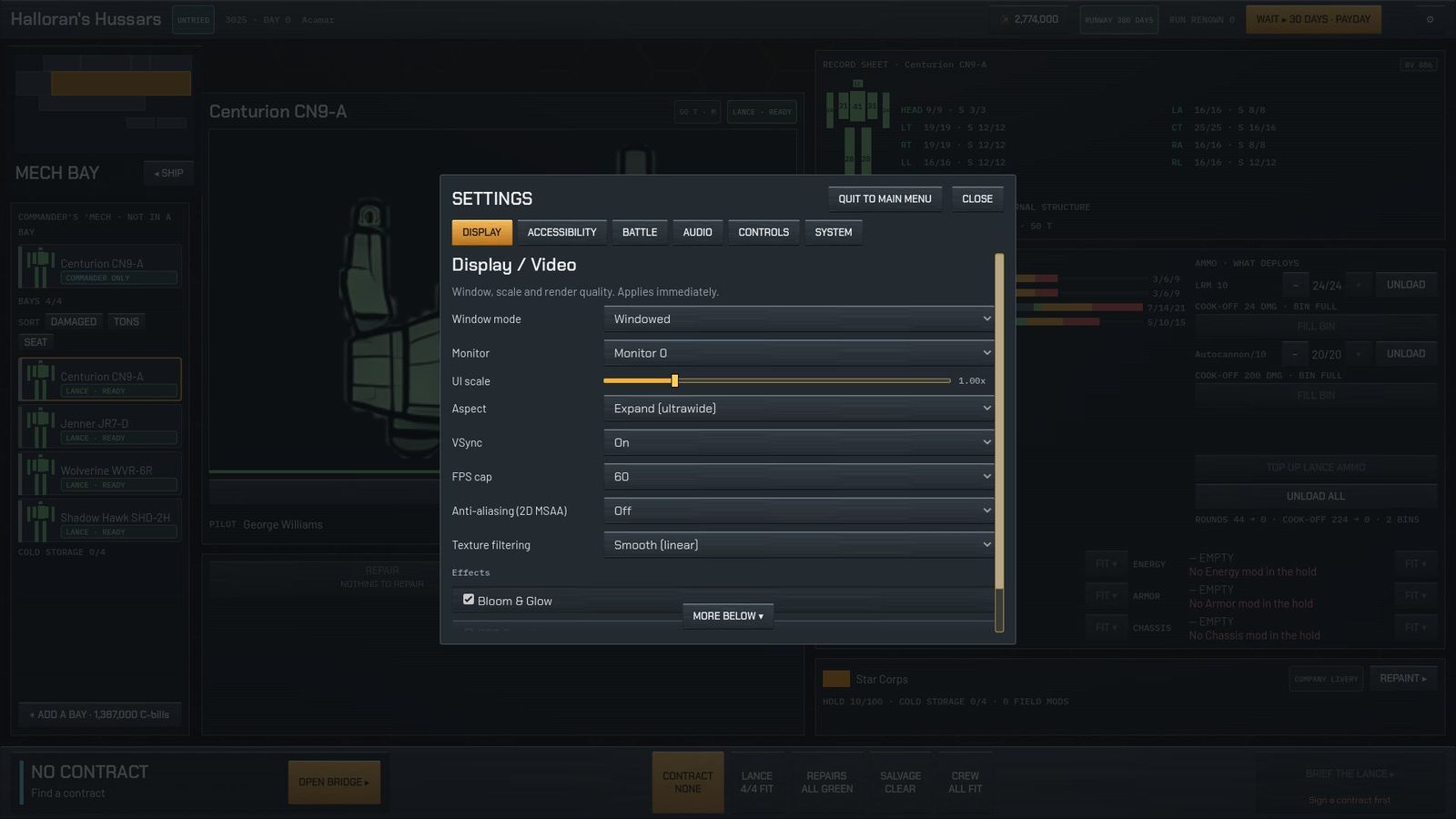Select the Wolverine WVR-6R mech

coord(100,474)
